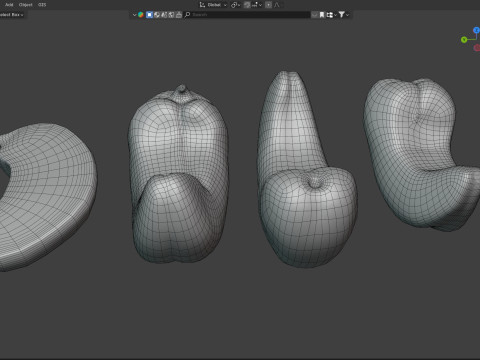Click the bookmark icon

coord(322,15)
